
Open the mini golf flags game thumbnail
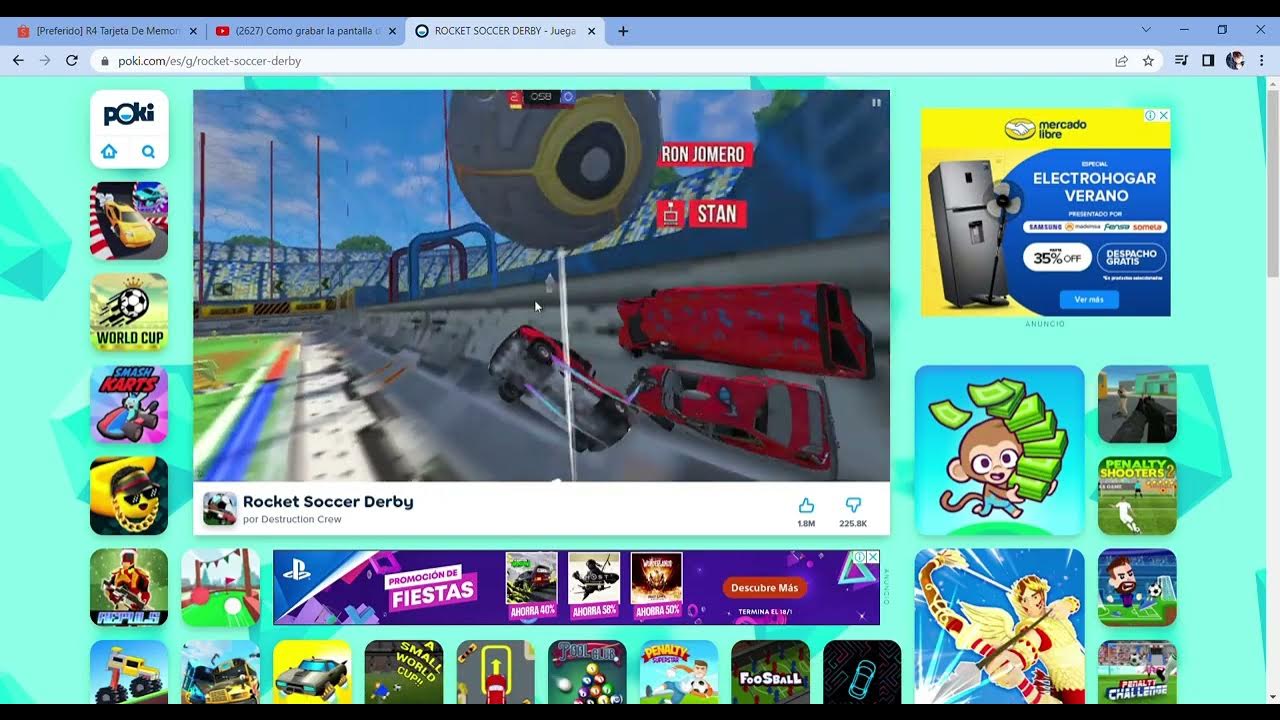[x=220, y=588]
